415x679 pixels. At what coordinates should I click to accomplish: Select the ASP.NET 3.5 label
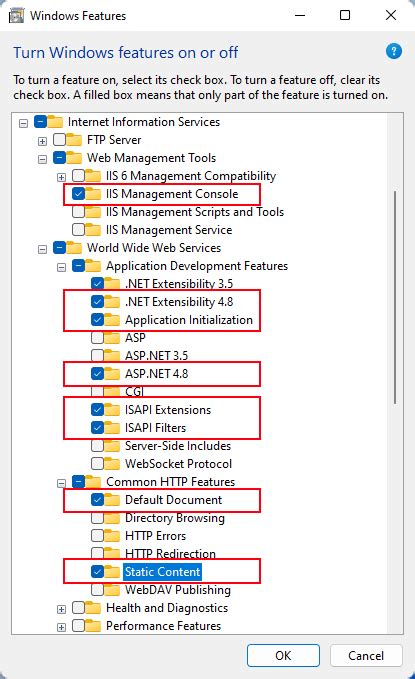point(156,356)
